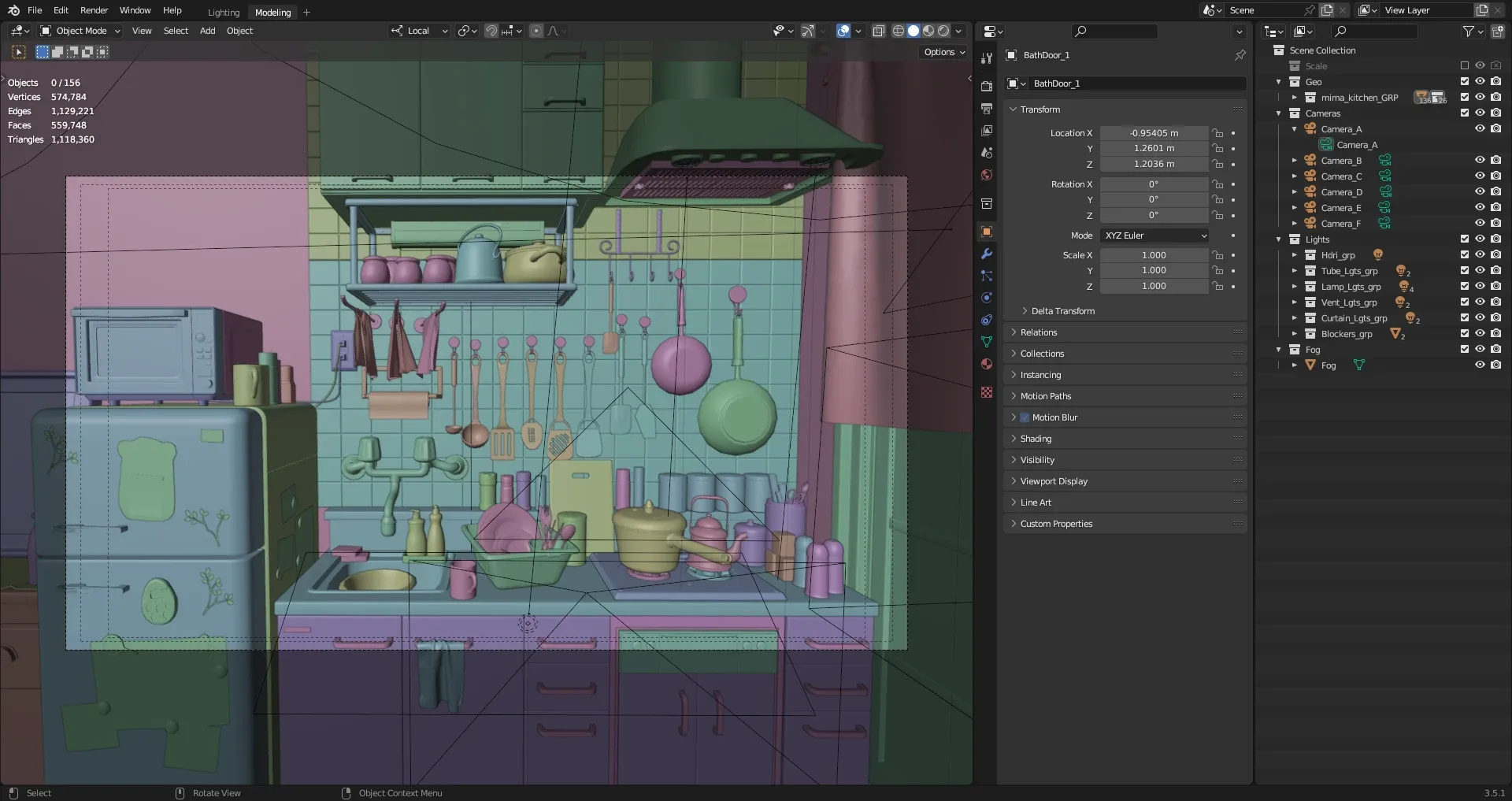Open the Object Data properties tab
Screen dimensions: 1512x801
pyautogui.click(x=987, y=342)
